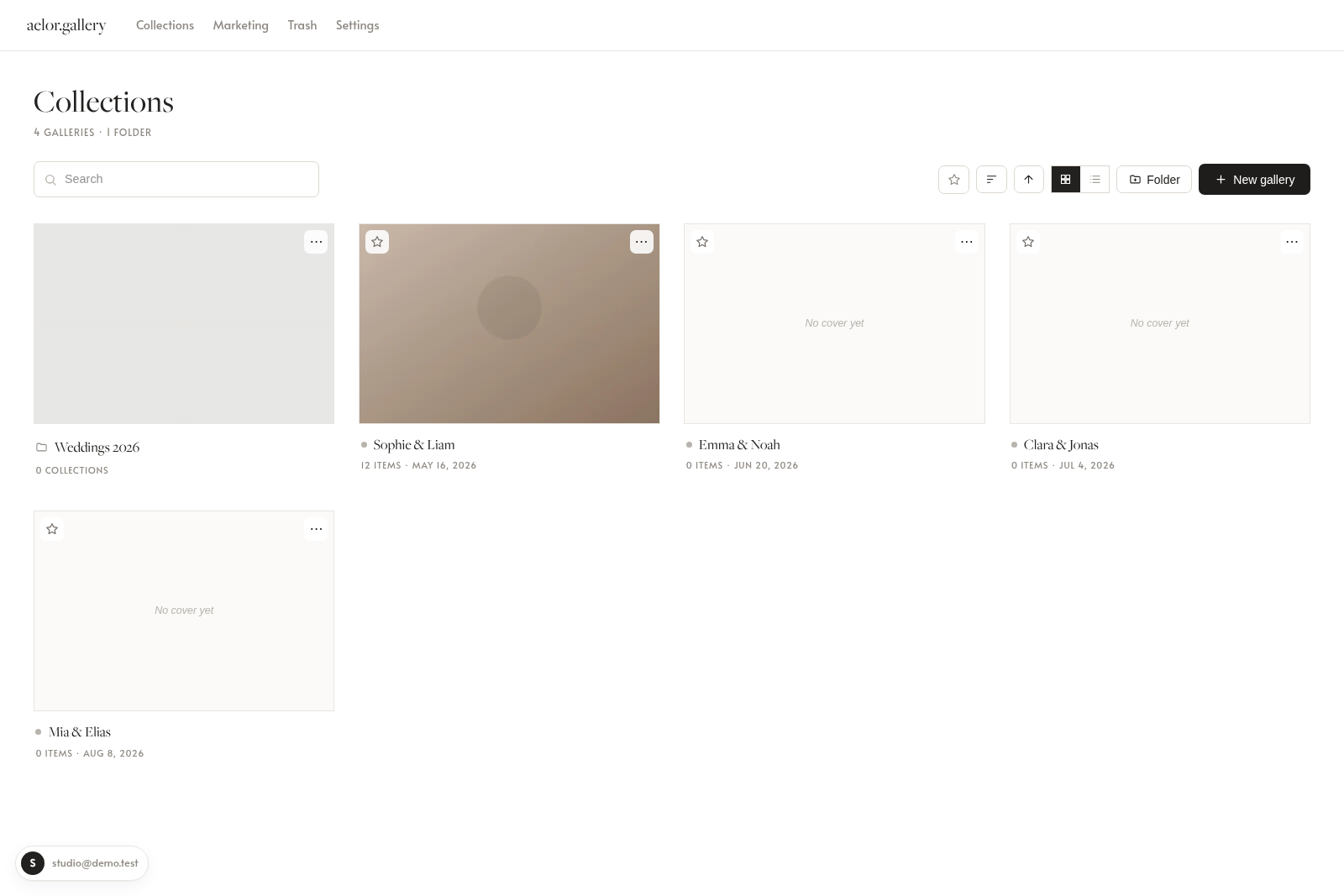Click the Emma & Noah title
Image resolution: width=1344 pixels, height=896 pixels.
(x=739, y=444)
